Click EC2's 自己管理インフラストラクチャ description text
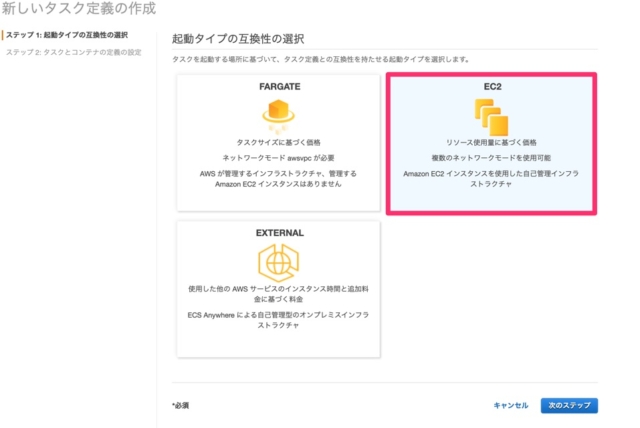The width and height of the screenshot is (640, 428). pos(491,179)
